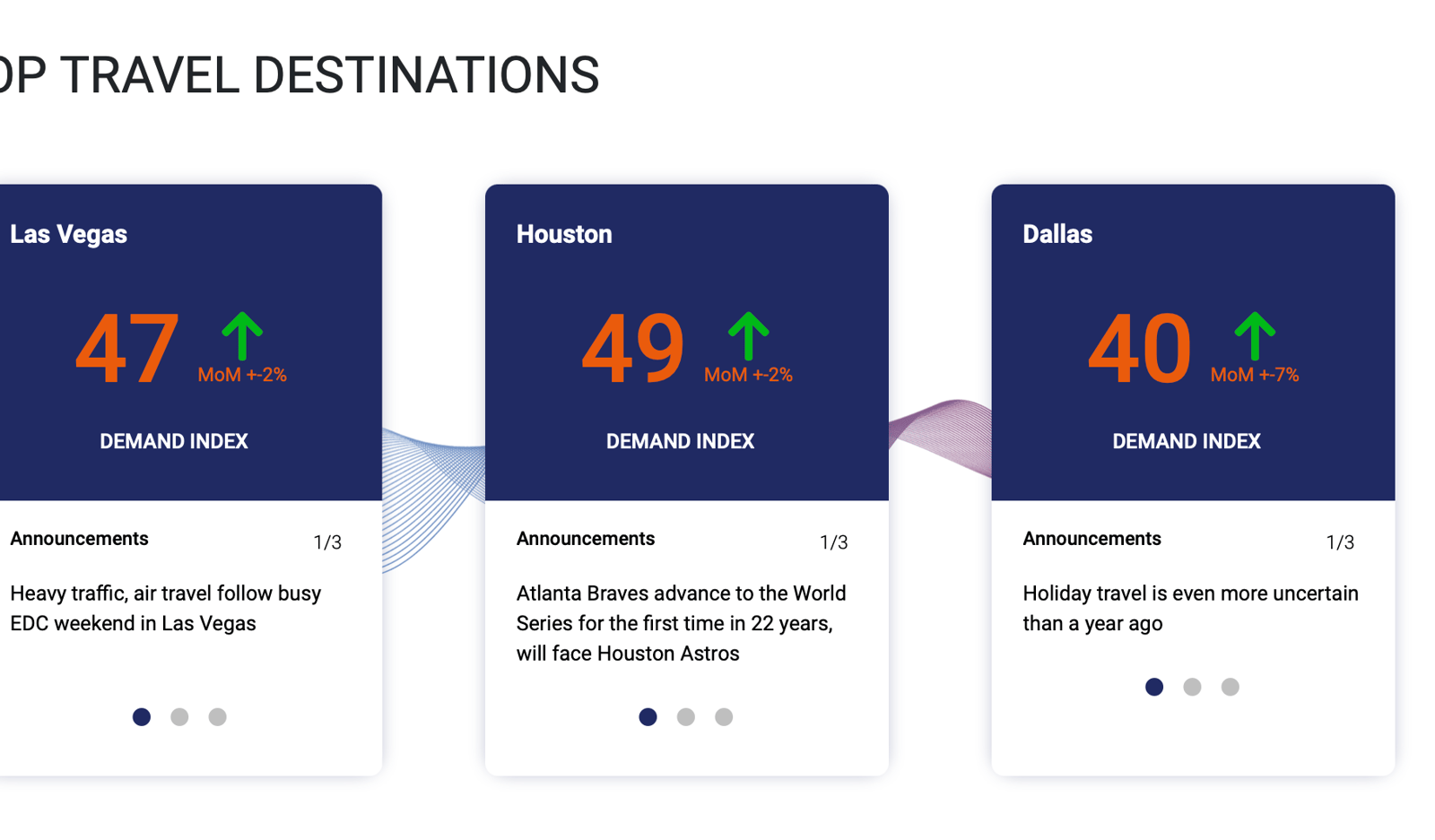
Task: Click the Dallas card title
Action: click(1057, 234)
